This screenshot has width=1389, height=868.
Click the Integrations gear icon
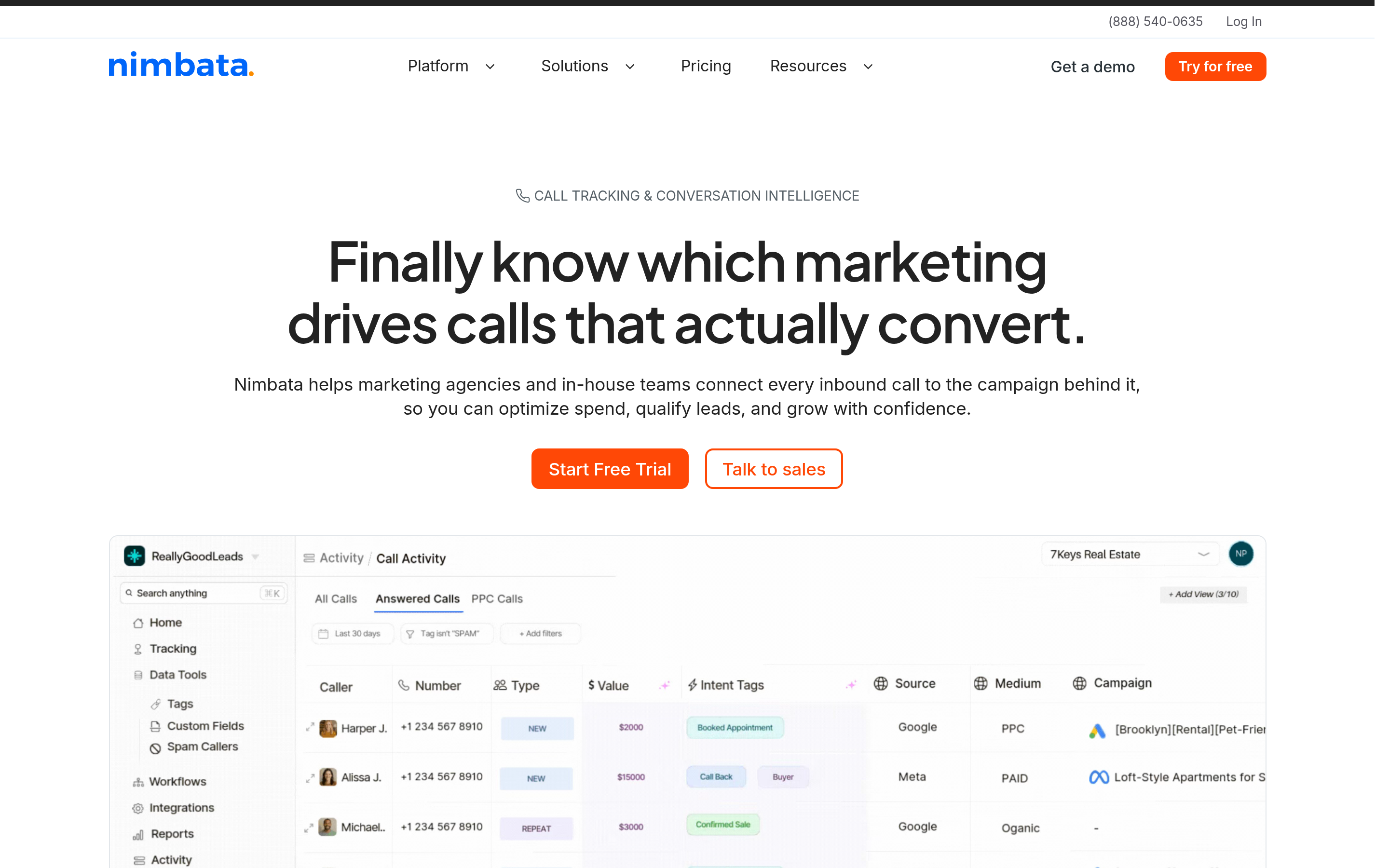click(x=138, y=808)
